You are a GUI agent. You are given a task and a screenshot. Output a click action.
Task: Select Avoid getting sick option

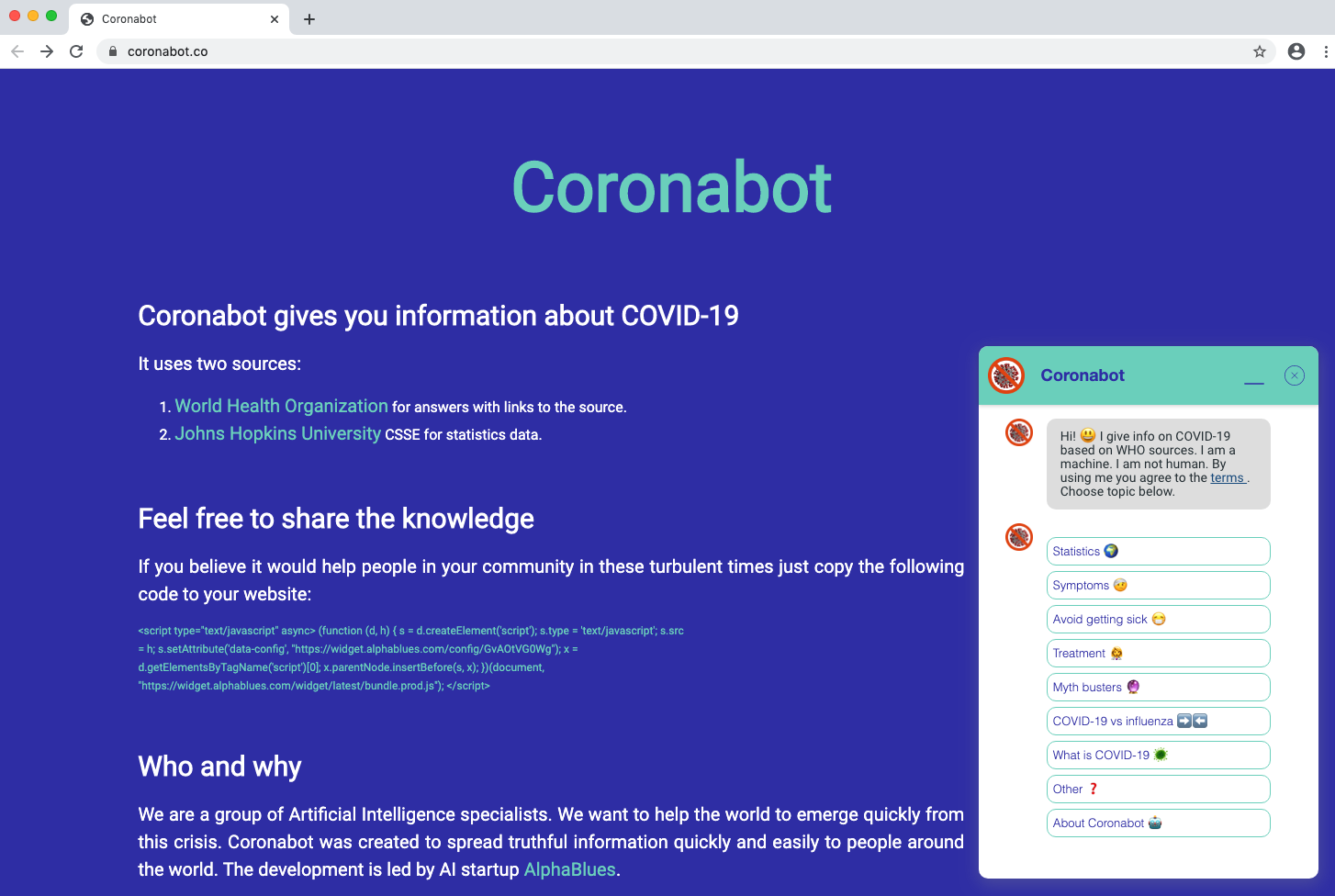click(1159, 619)
